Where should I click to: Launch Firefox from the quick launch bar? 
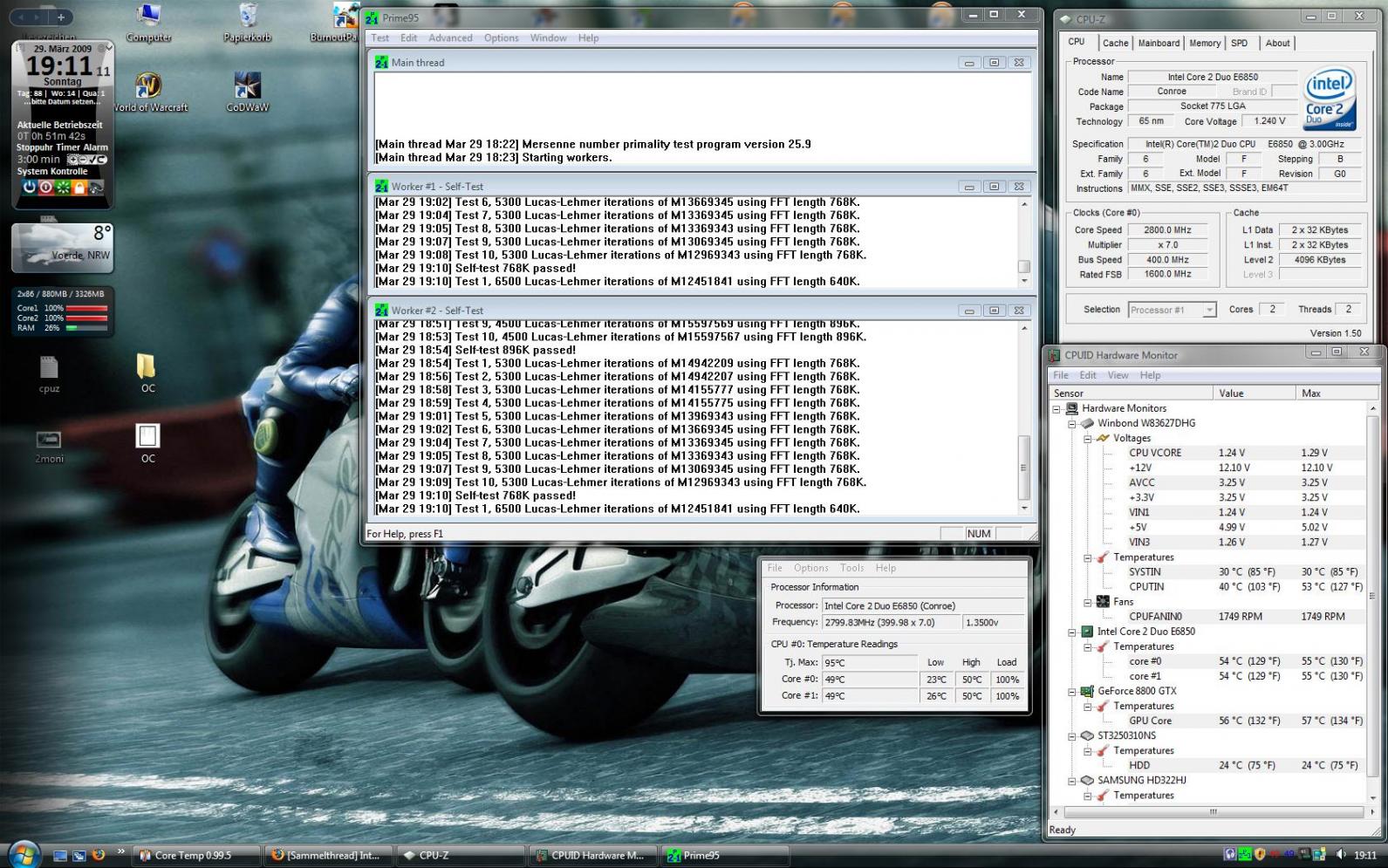[99, 855]
